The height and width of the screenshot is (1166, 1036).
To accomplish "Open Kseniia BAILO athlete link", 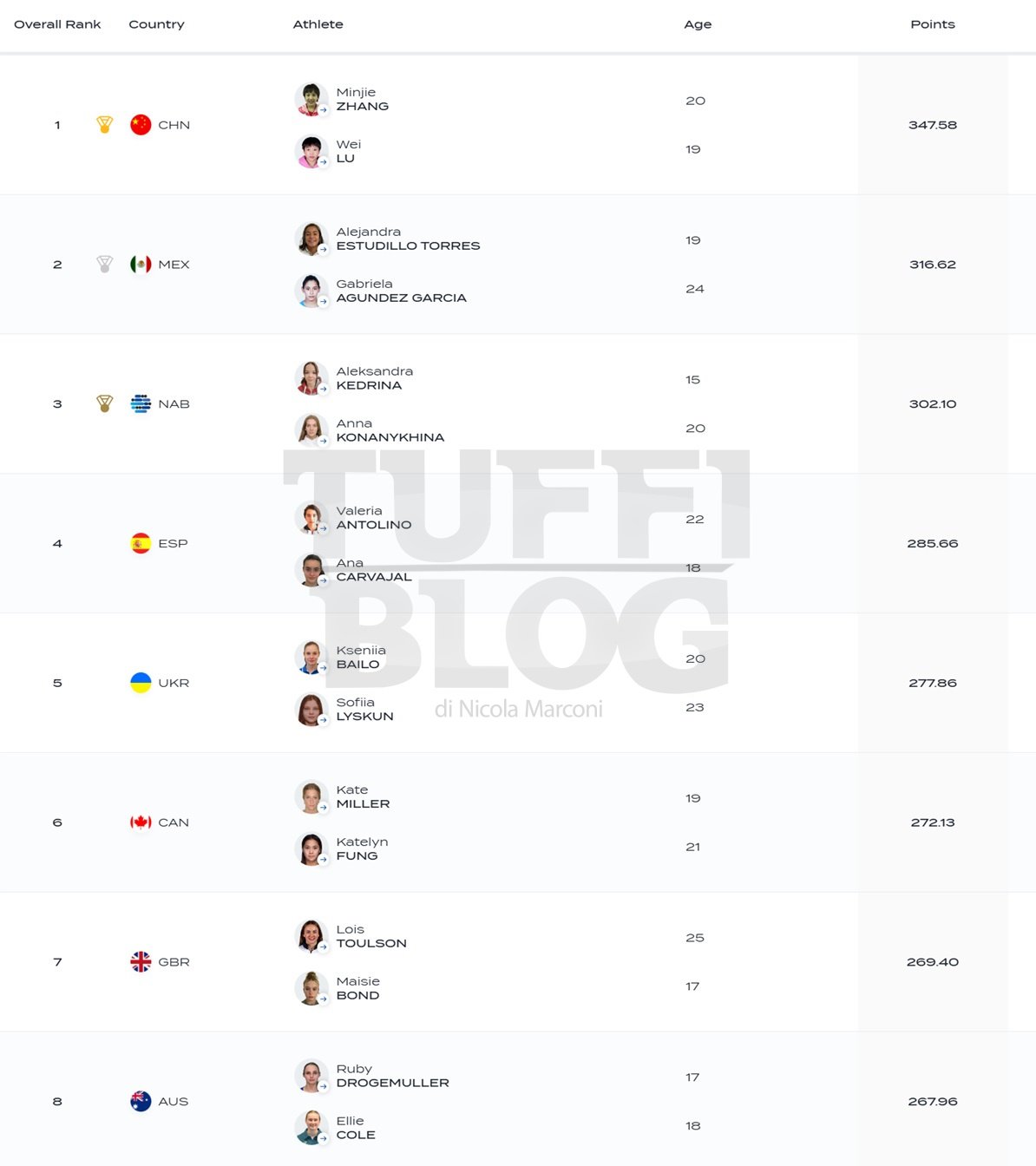I will pyautogui.click(x=361, y=658).
